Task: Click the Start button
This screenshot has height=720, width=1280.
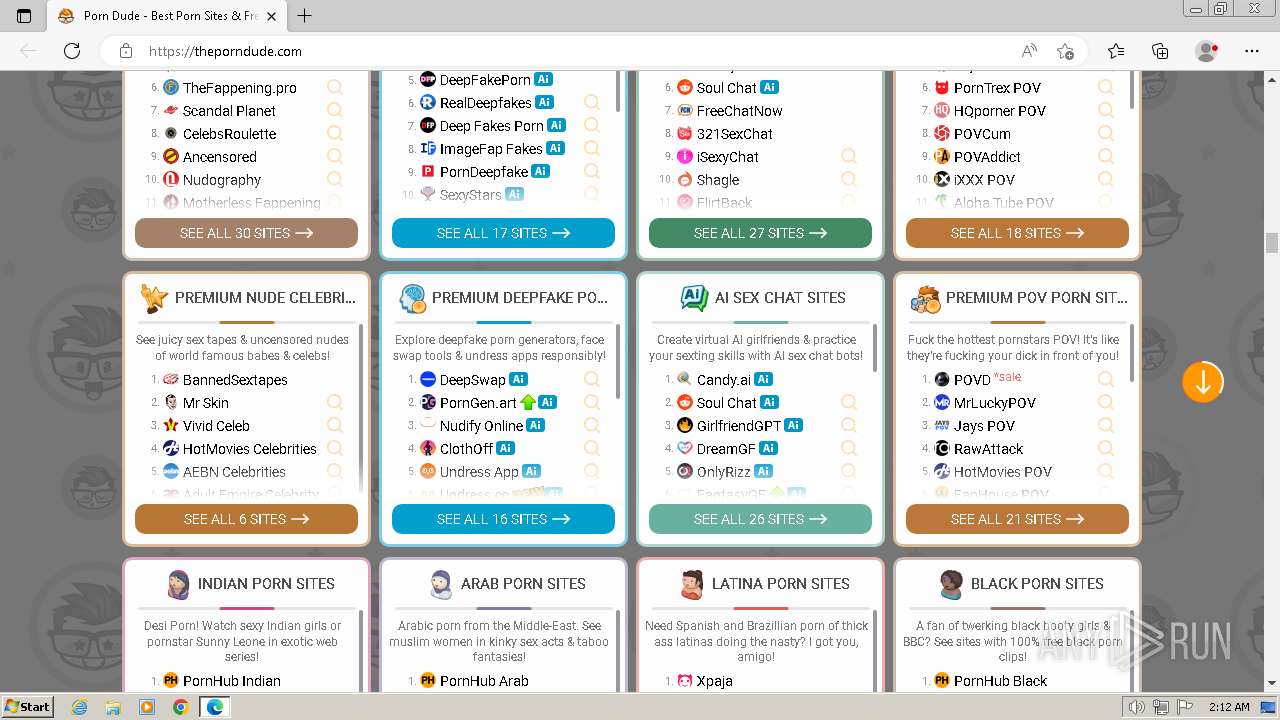Action: [27, 707]
